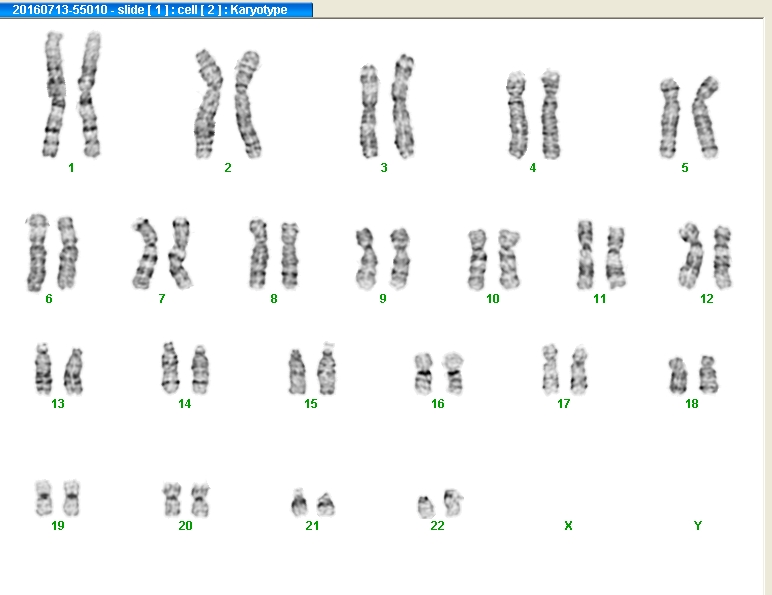This screenshot has height=595, width=772.
Task: Select the chromosome 19 pair image
Action: pyautogui.click(x=58, y=498)
